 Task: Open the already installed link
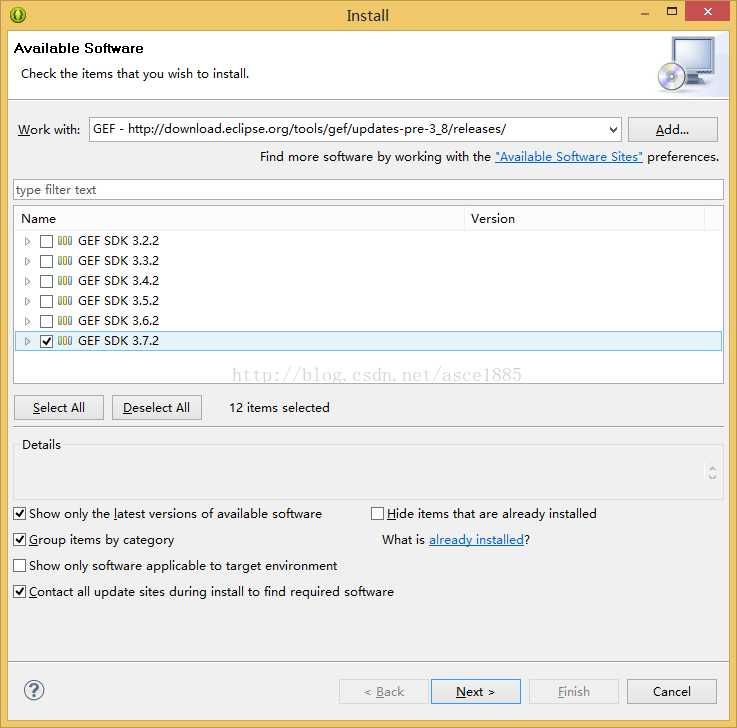pyautogui.click(x=476, y=540)
